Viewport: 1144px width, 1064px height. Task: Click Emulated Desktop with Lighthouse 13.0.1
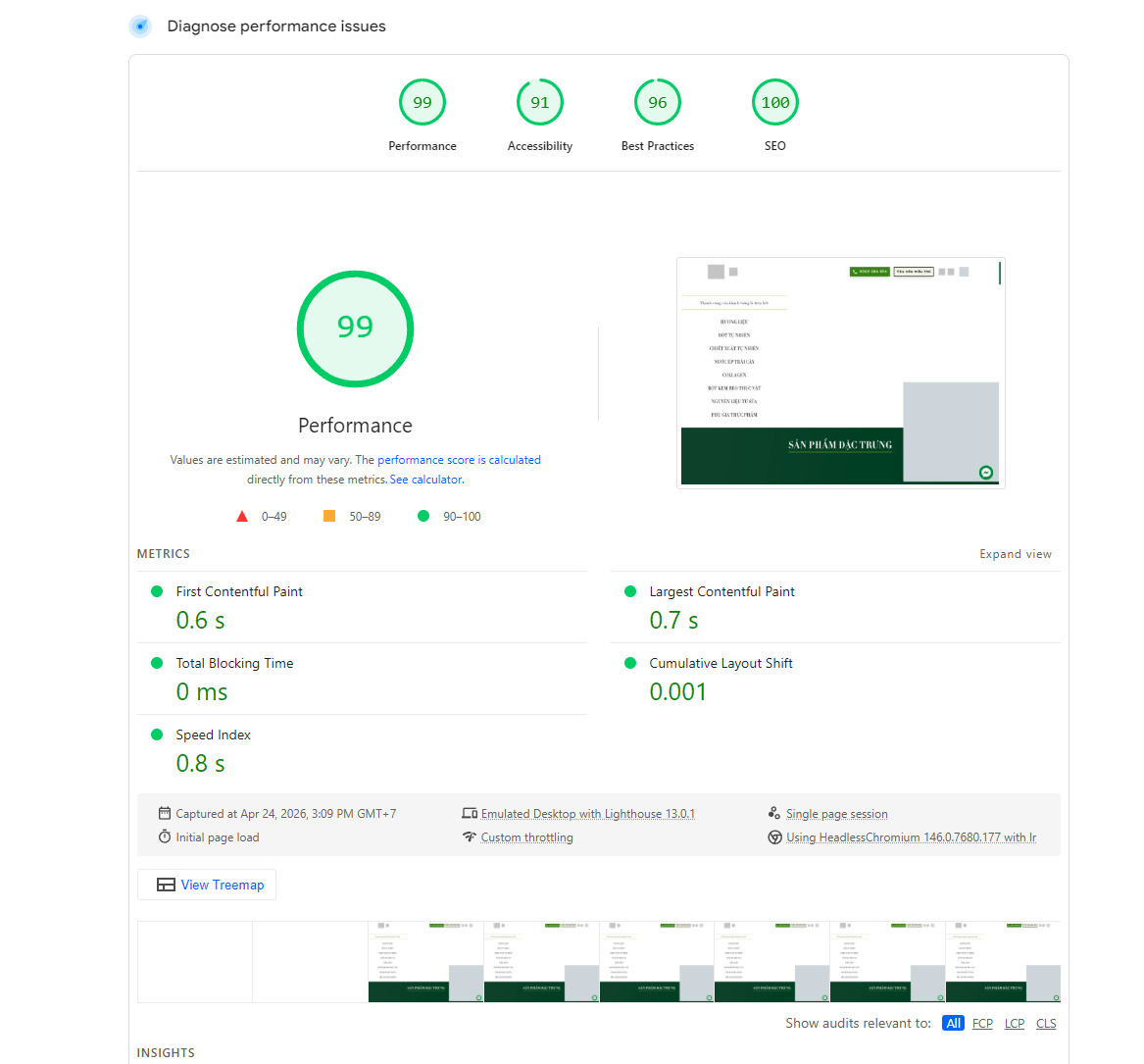[x=587, y=814]
